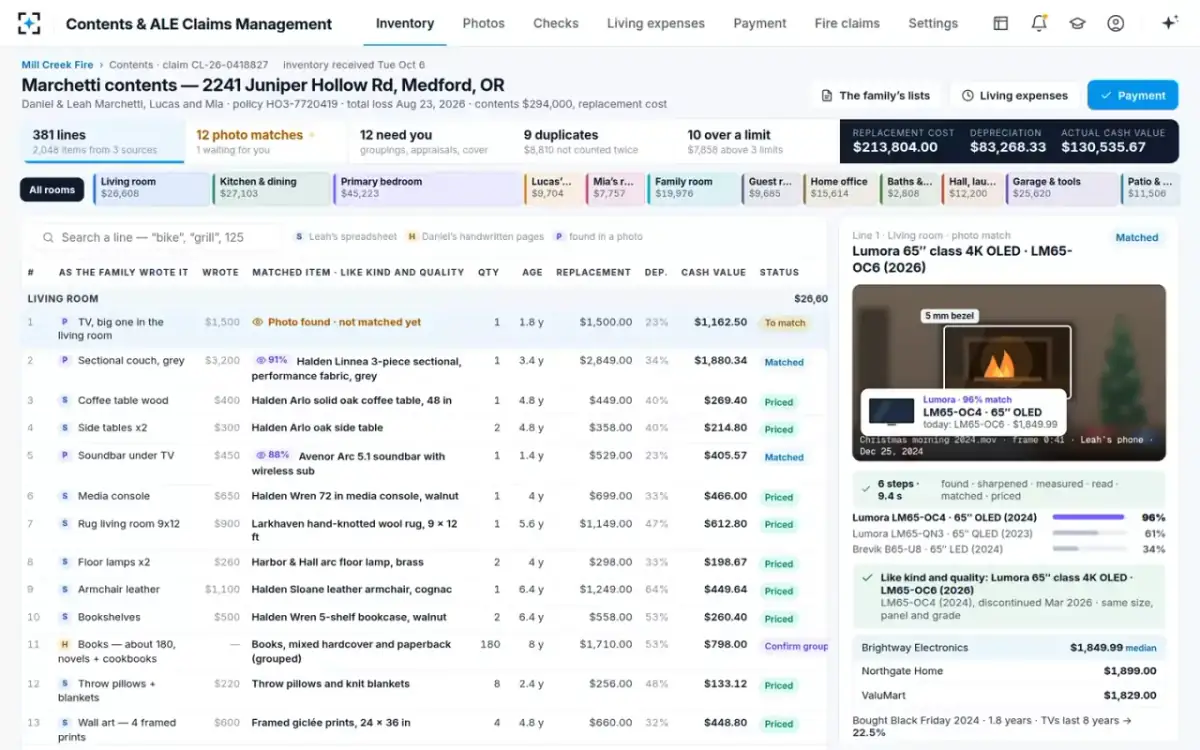This screenshot has height=750, width=1200.
Task: Click the S badge on Armchair leather row
Action: (64, 590)
